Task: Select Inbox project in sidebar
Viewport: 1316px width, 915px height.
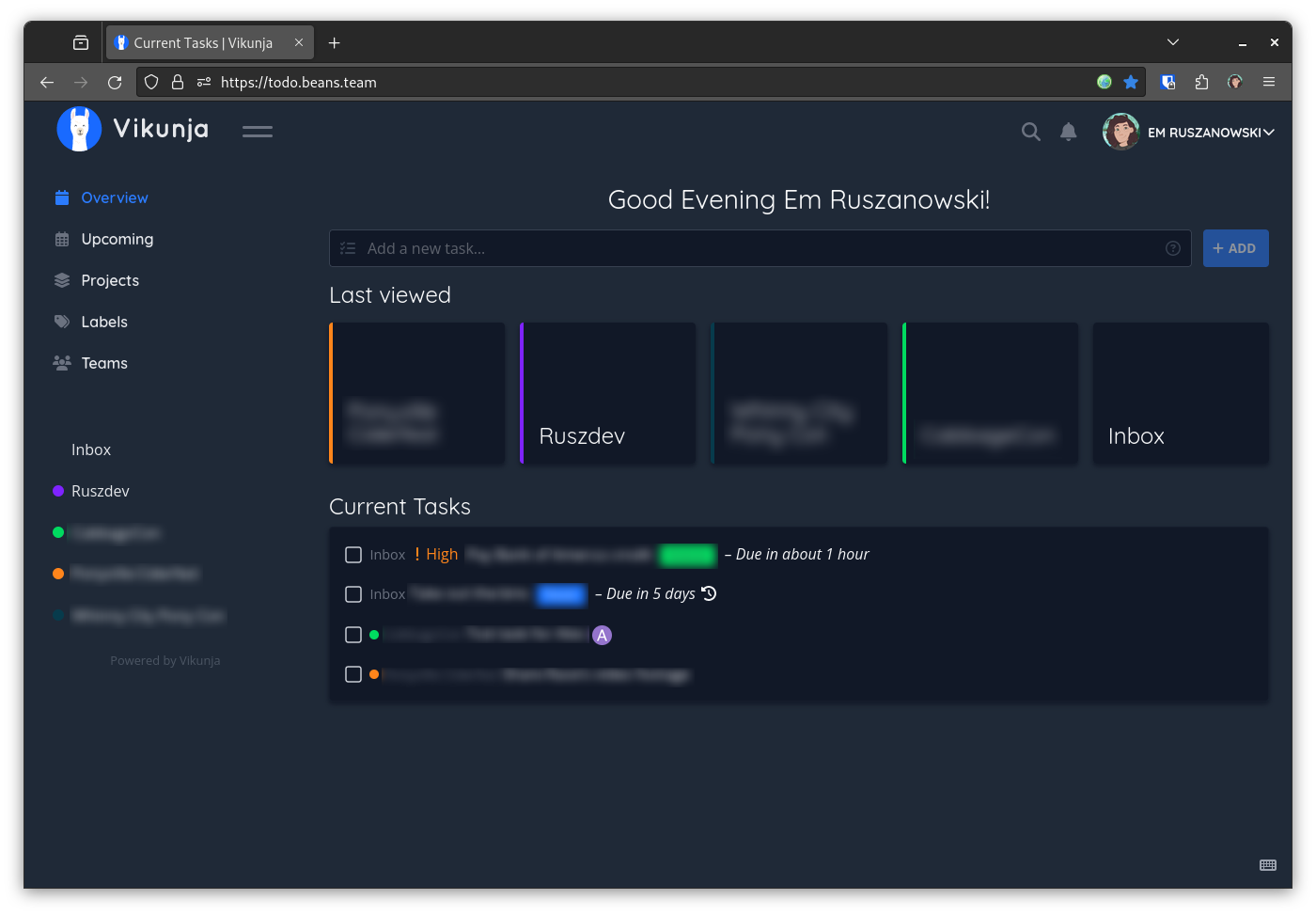Action: click(91, 450)
